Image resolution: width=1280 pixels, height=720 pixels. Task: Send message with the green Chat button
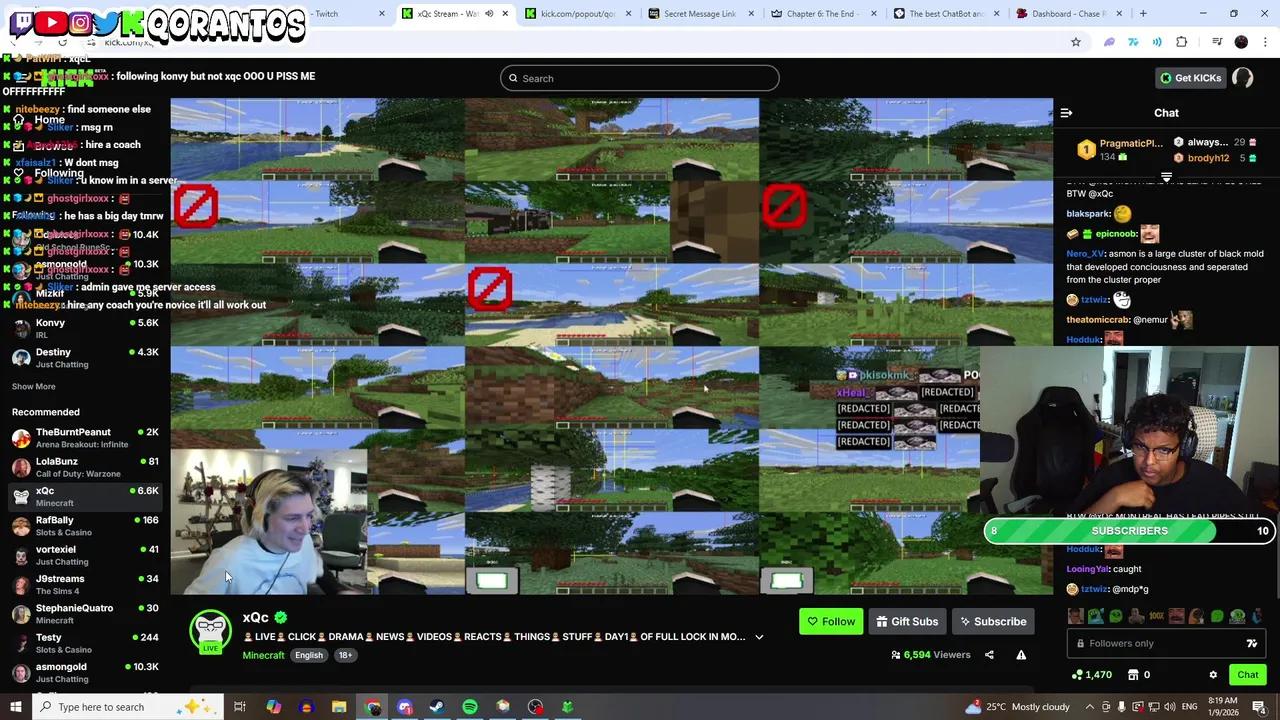[x=1247, y=675]
